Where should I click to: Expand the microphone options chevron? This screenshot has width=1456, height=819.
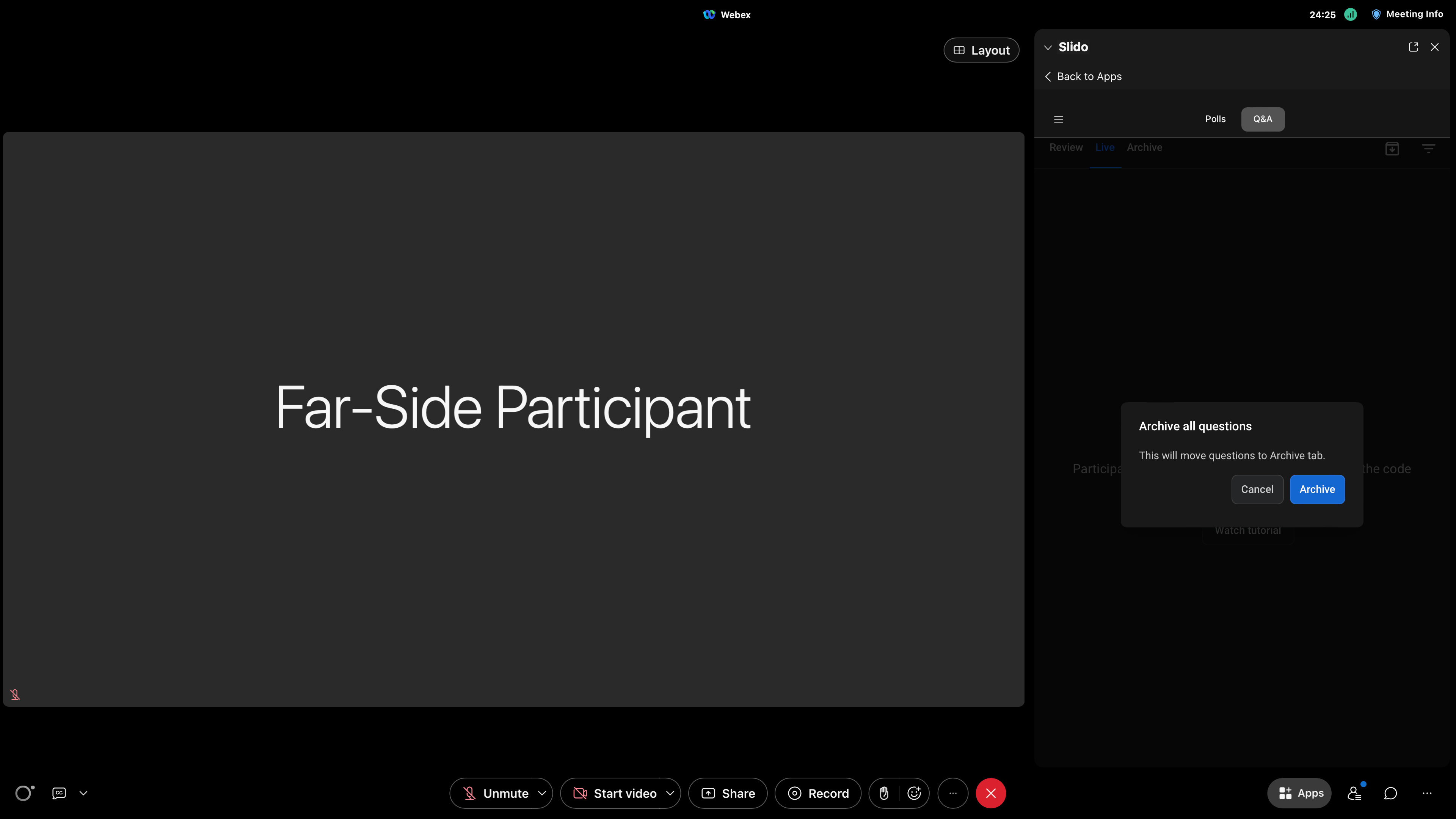pos(542,793)
